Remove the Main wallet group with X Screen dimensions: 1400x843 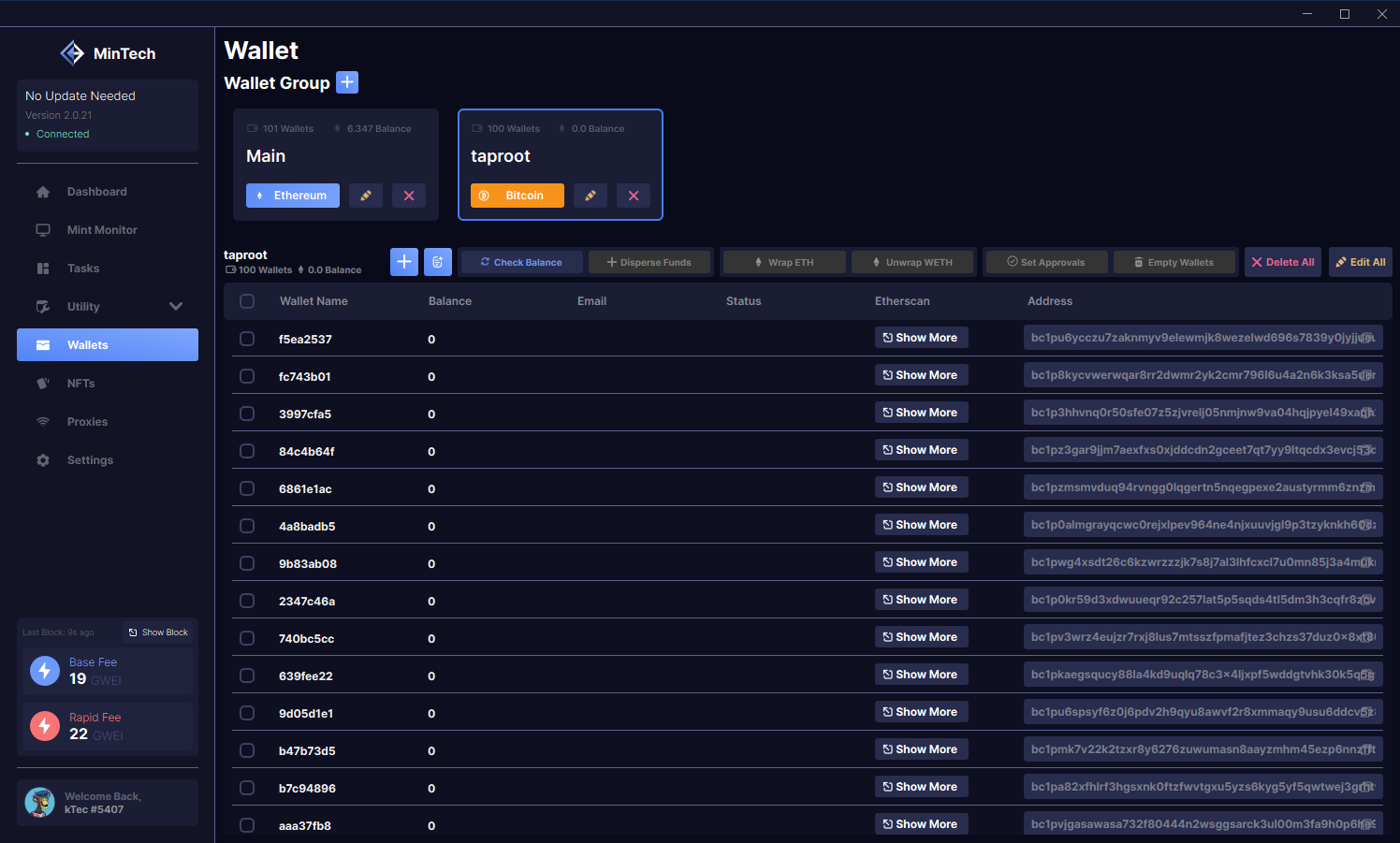(409, 196)
